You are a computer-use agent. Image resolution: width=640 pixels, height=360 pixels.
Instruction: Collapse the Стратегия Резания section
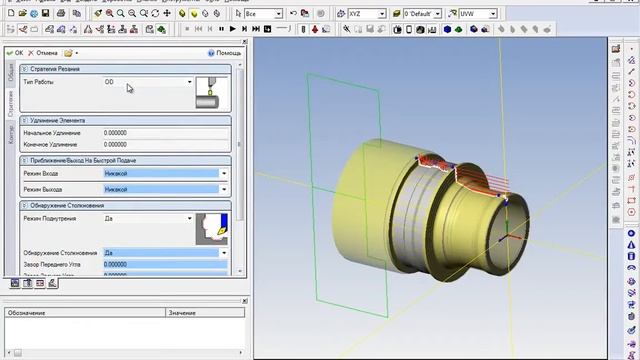(24, 69)
